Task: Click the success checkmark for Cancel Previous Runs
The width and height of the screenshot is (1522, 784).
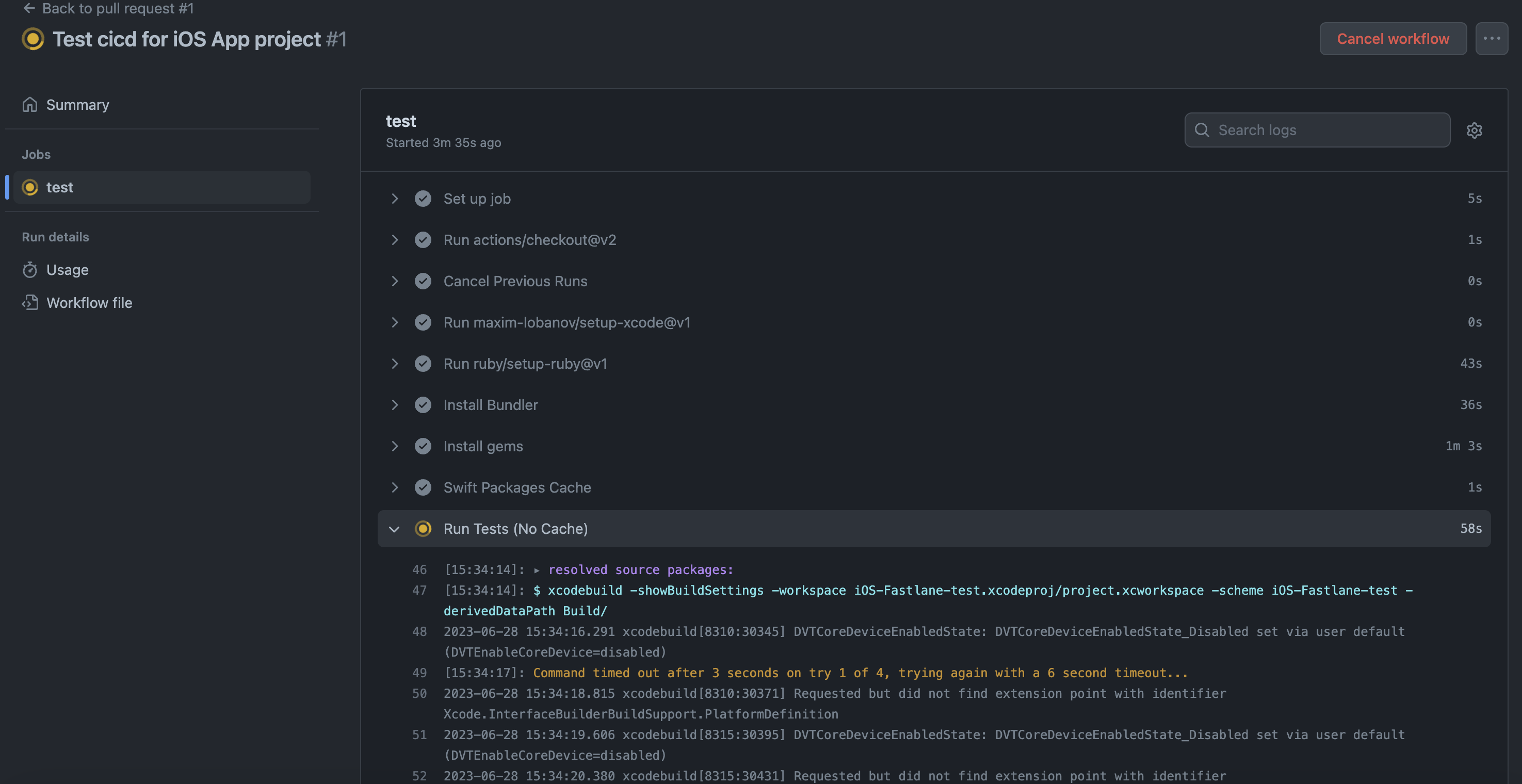Action: point(423,281)
